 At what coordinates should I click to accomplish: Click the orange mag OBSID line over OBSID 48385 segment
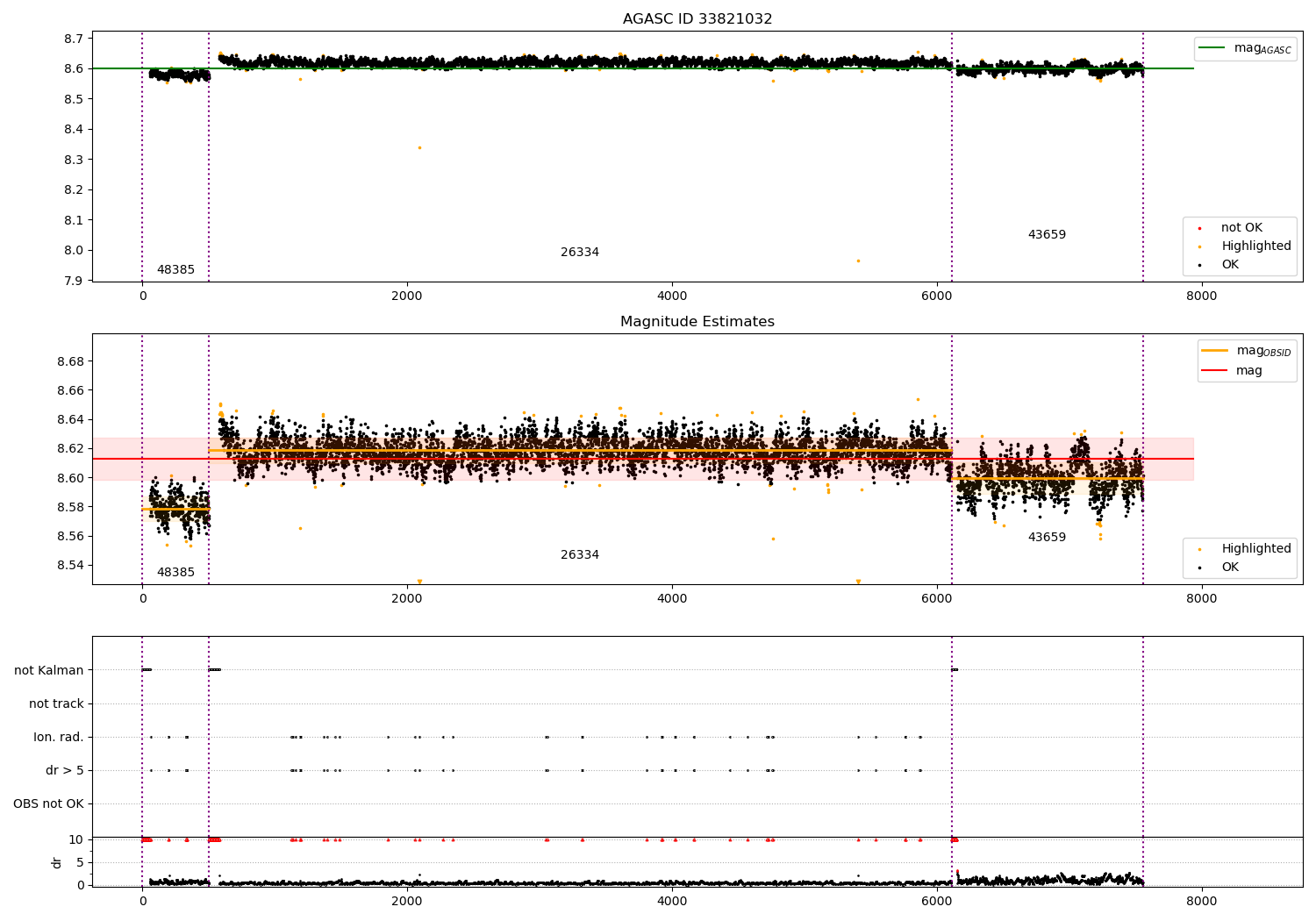(x=175, y=509)
